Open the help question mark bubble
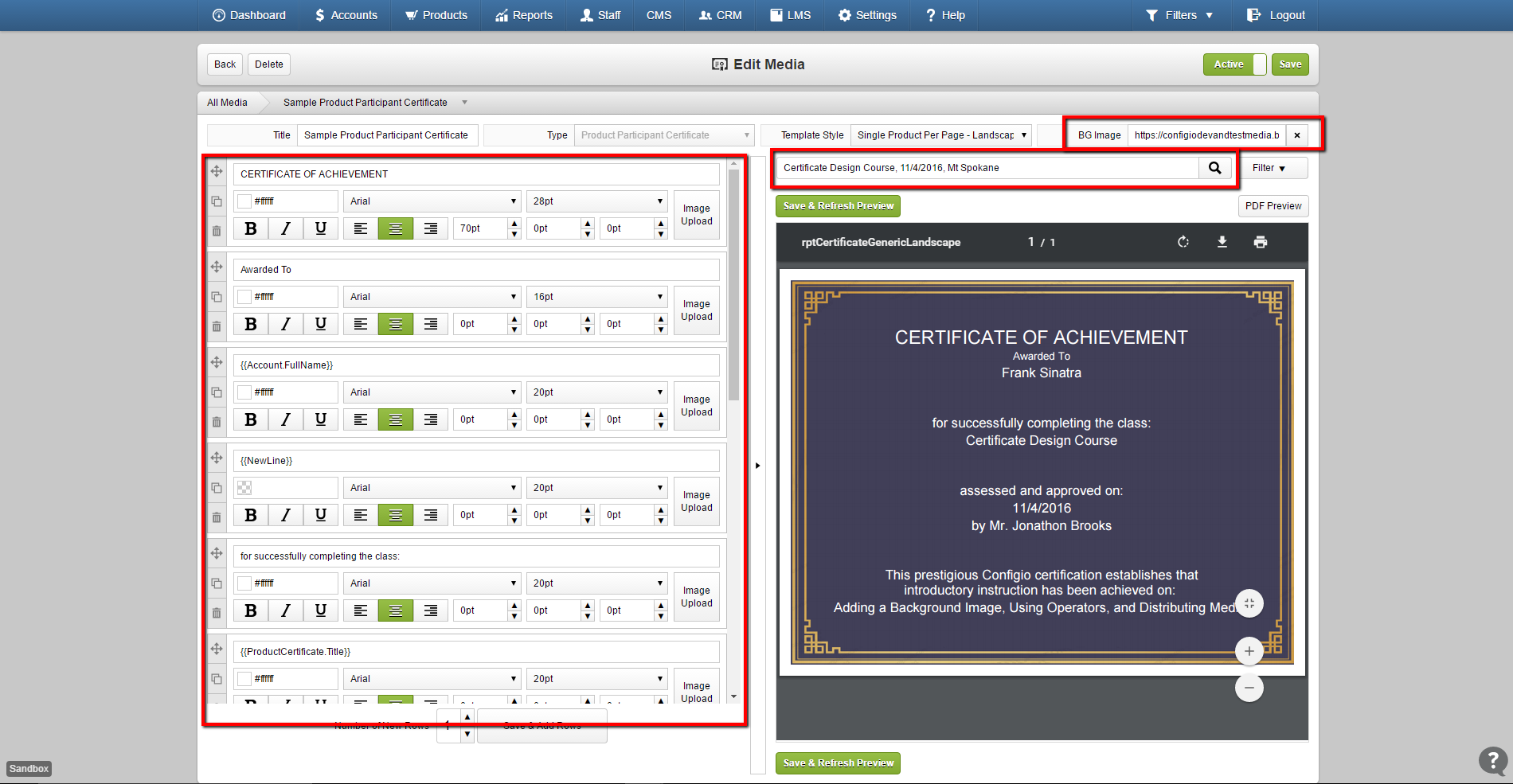The width and height of the screenshot is (1513, 784). pos(1493,761)
